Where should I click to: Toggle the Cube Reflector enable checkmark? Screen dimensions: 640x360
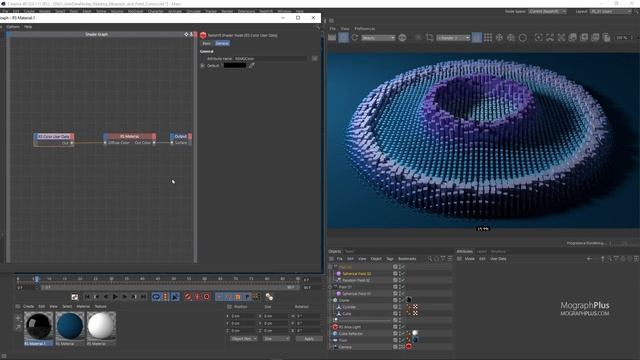click(x=402, y=333)
